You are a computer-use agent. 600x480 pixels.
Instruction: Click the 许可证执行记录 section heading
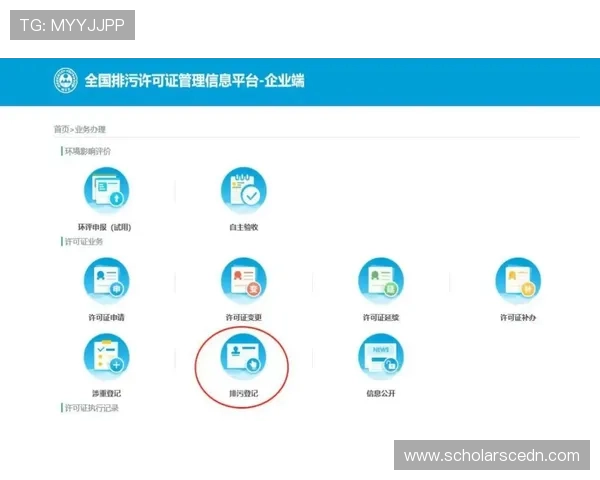pyautogui.click(x=91, y=408)
